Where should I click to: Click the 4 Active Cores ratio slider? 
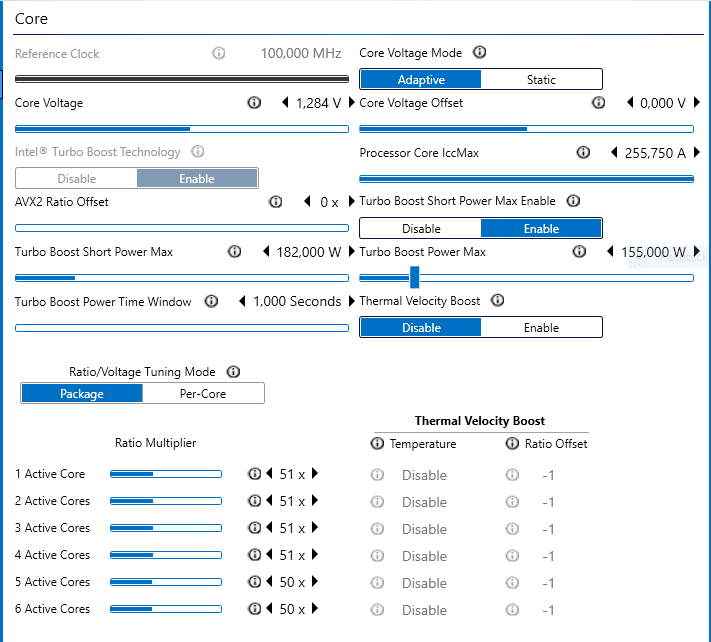[166, 555]
